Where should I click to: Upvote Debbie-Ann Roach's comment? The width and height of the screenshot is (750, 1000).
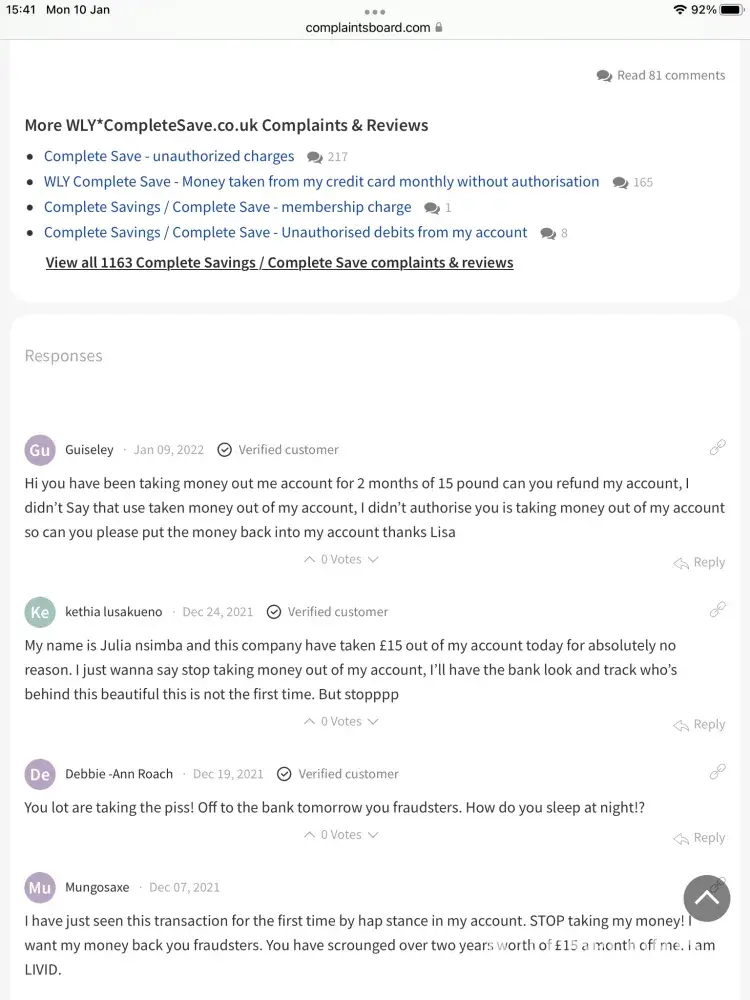pos(309,835)
